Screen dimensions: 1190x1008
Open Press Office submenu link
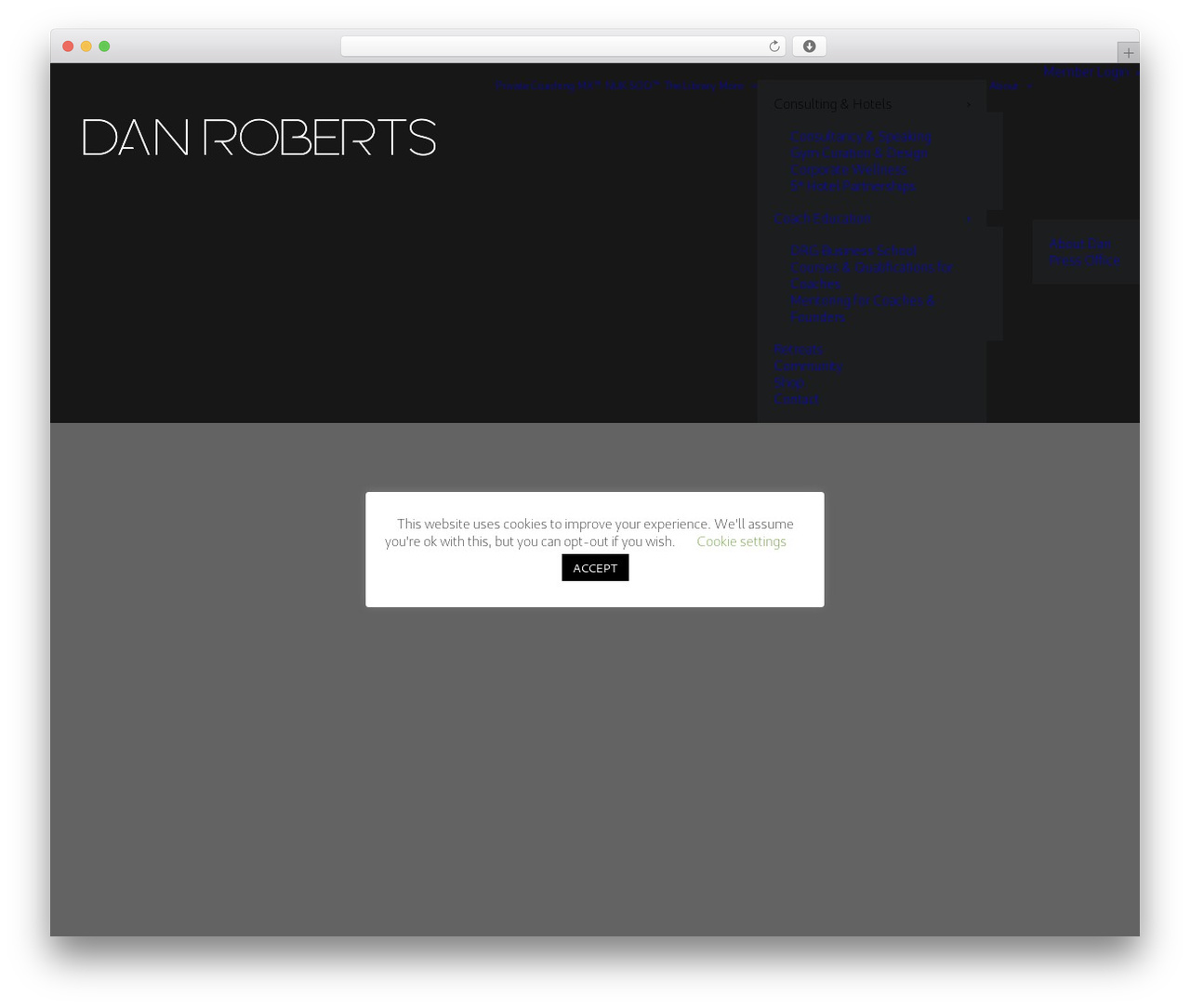tap(1085, 260)
